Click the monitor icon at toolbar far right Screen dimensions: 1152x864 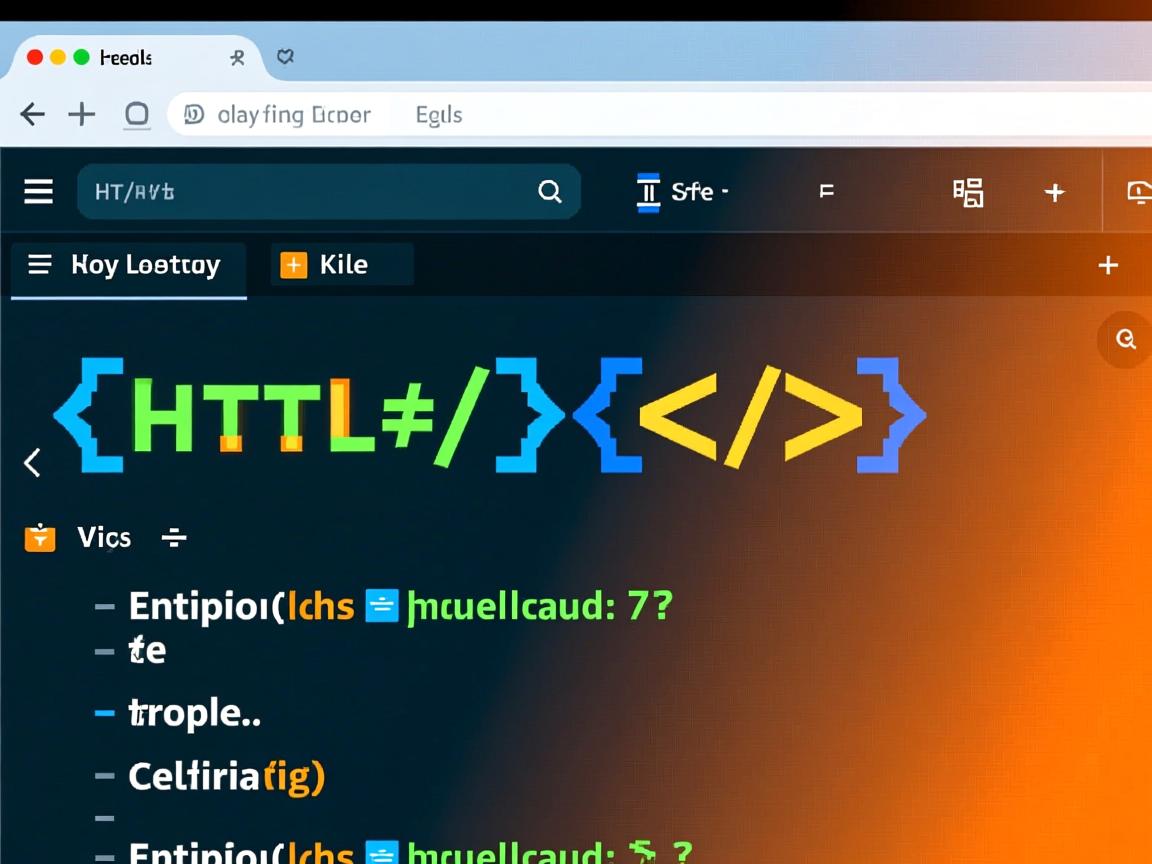coord(1139,192)
